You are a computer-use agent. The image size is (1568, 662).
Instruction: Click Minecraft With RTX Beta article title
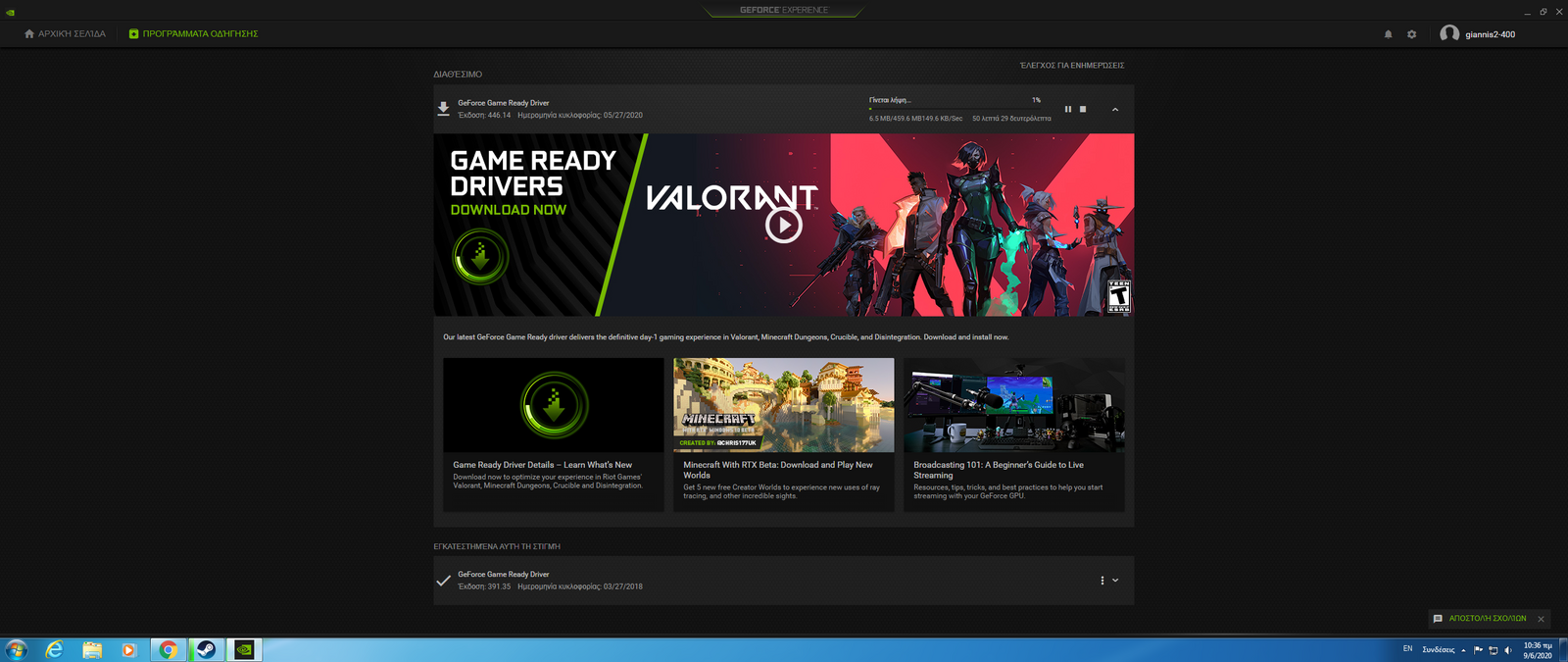778,470
